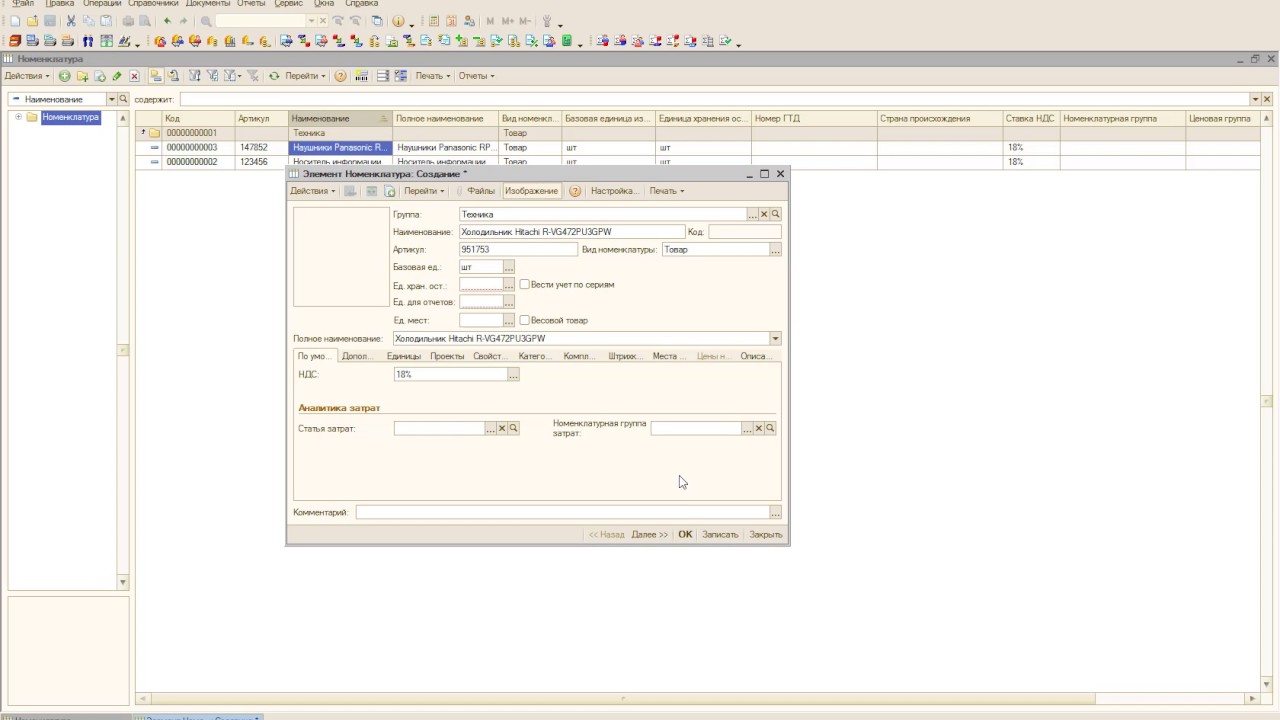Click the undo arrow icon in top toolbar
Image resolution: width=1280 pixels, height=720 pixels.
(x=167, y=21)
